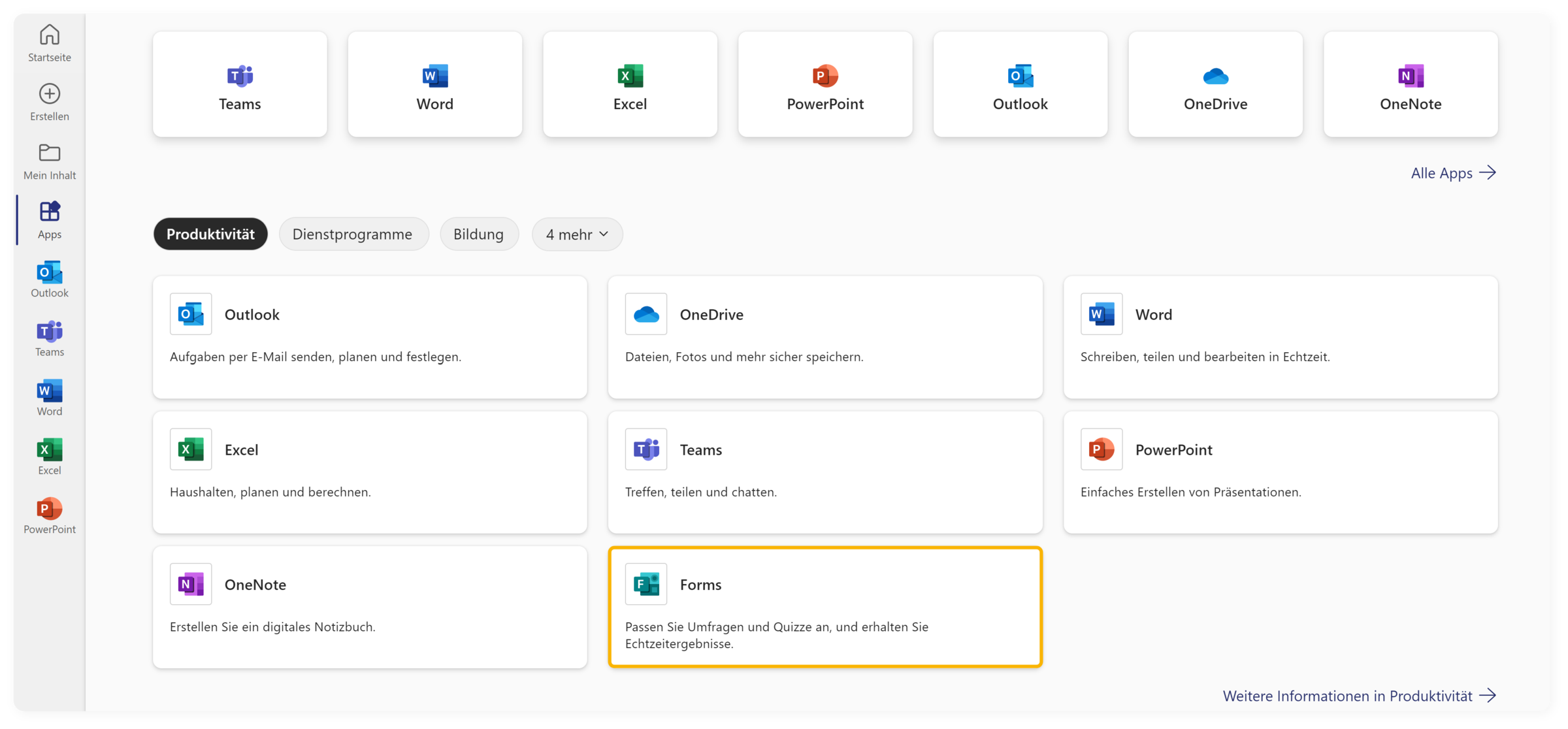Screen dimensions: 1568x729
Task: Expand the '4 mehr' categories dropdown
Action: [577, 234]
